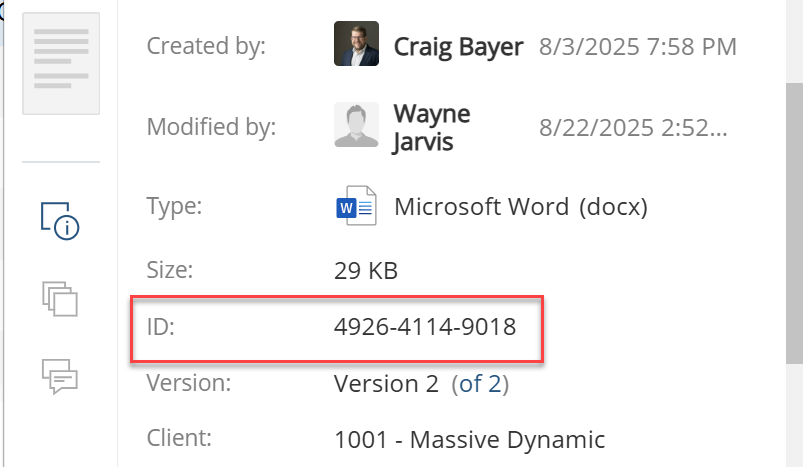Click the created date 8/3/2025 7:58 PM
Viewport: 803px width, 467px height.
pyautogui.click(x=637, y=46)
